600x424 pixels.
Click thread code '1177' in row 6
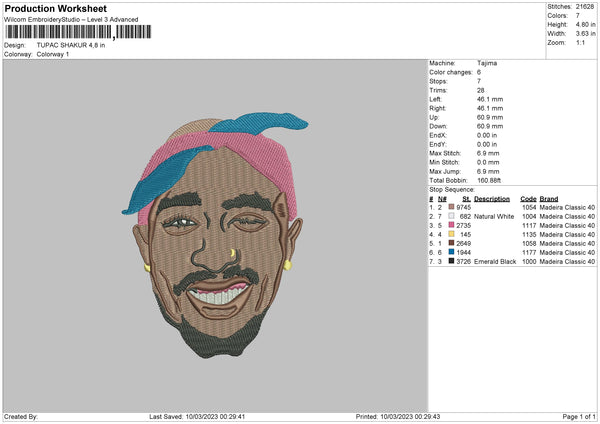529,253
